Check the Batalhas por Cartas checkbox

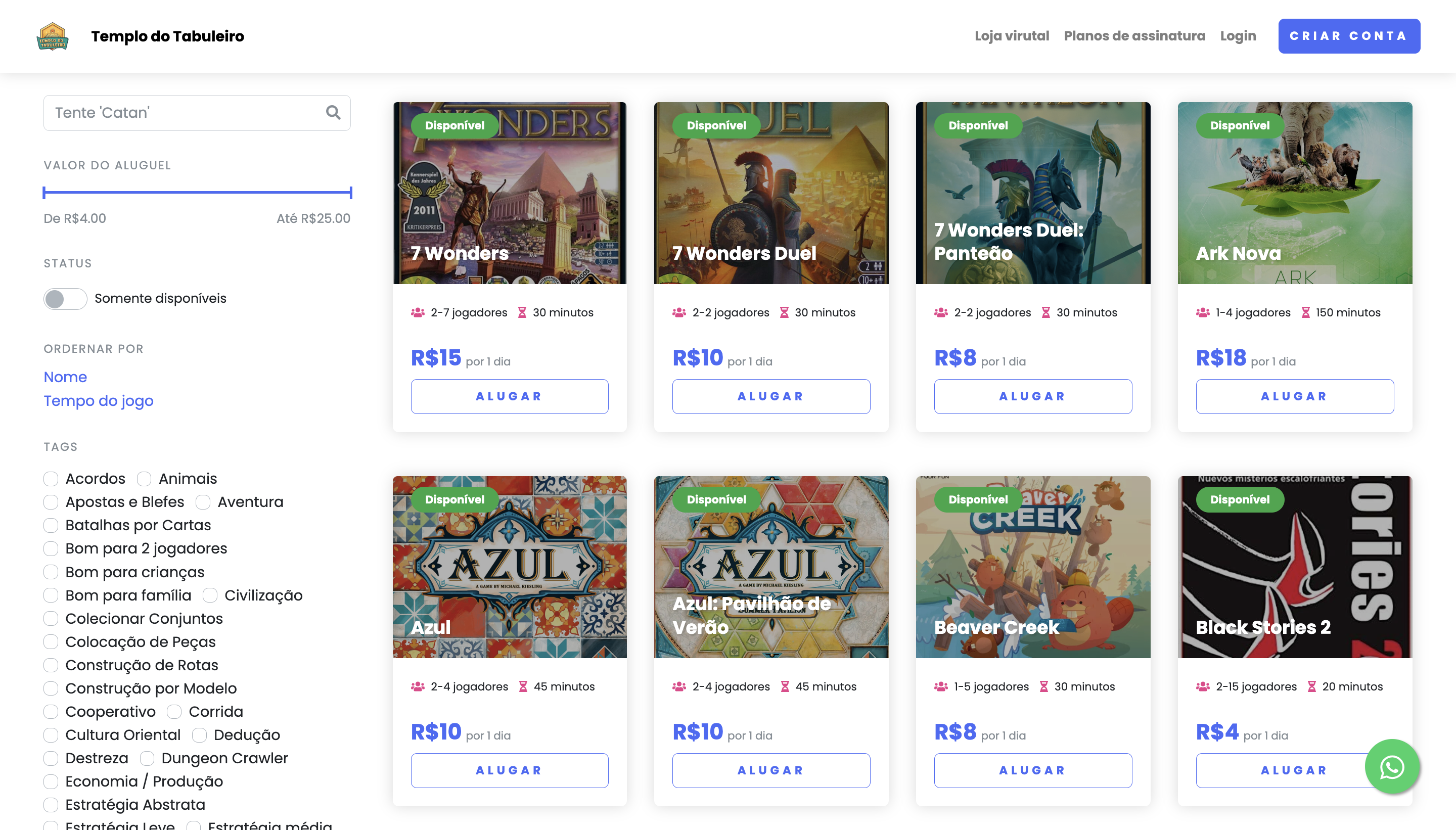point(51,525)
